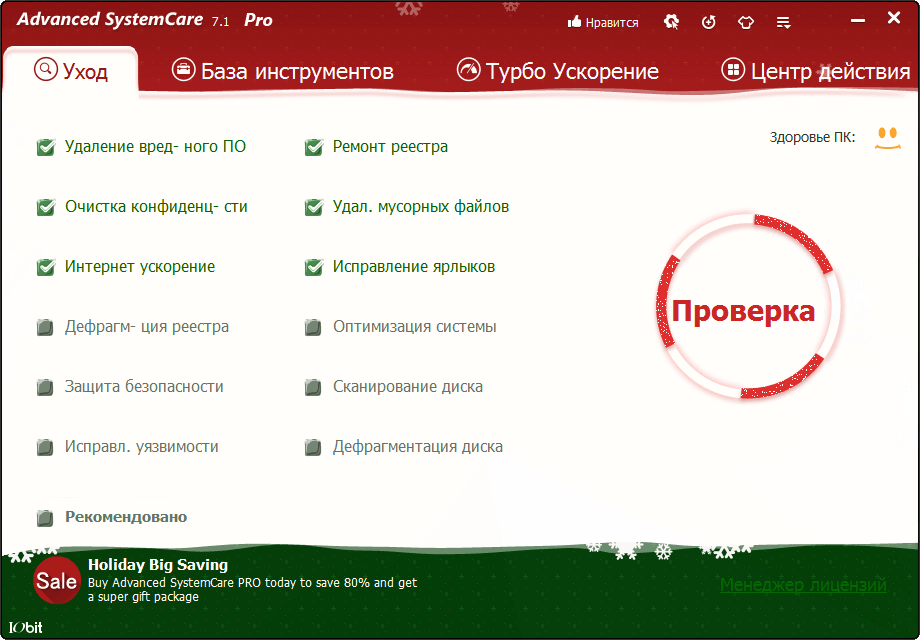Enable Дефрагм- ция реестра checkbox
The image size is (920, 640).
click(x=45, y=327)
